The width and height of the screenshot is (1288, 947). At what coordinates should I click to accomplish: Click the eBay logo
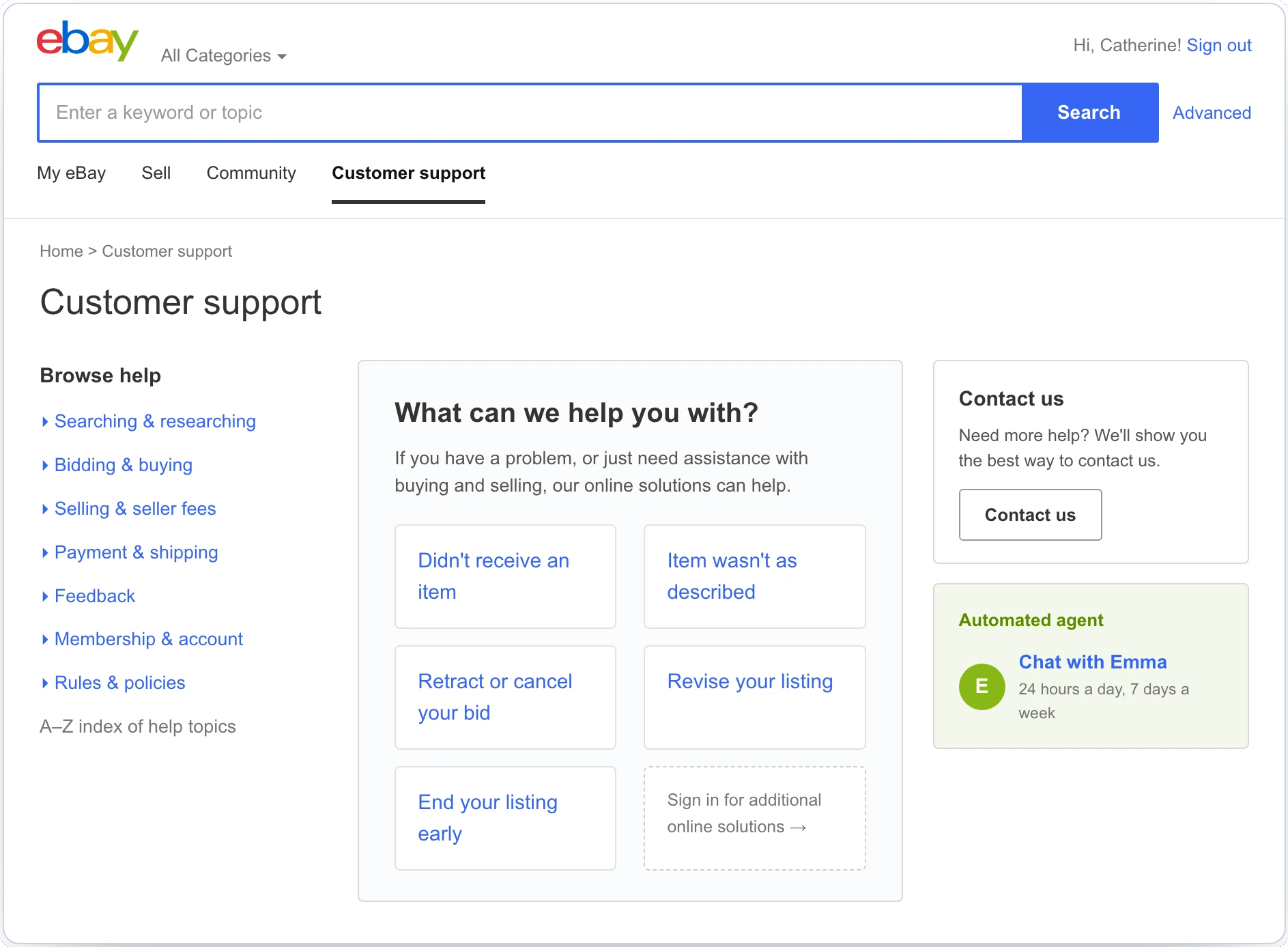[x=87, y=41]
